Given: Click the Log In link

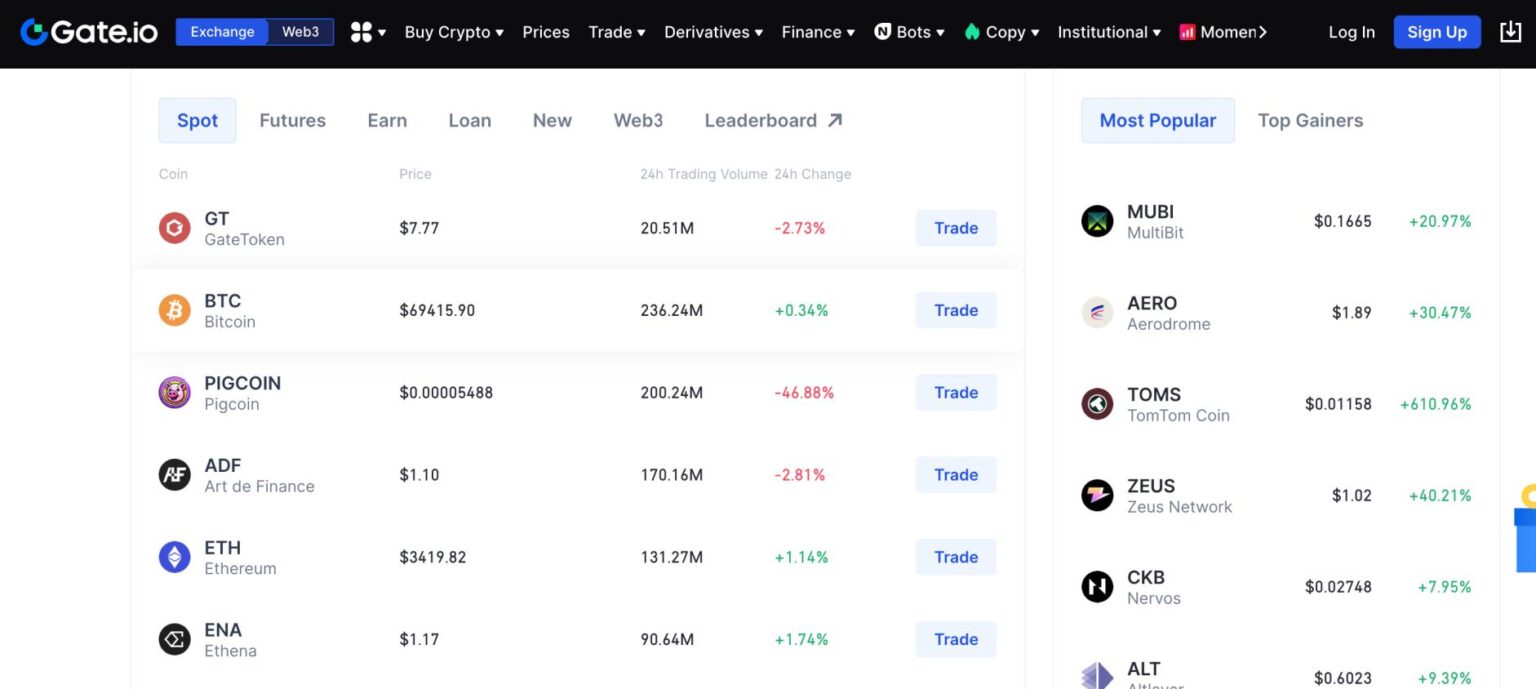Looking at the screenshot, I should [x=1351, y=31].
